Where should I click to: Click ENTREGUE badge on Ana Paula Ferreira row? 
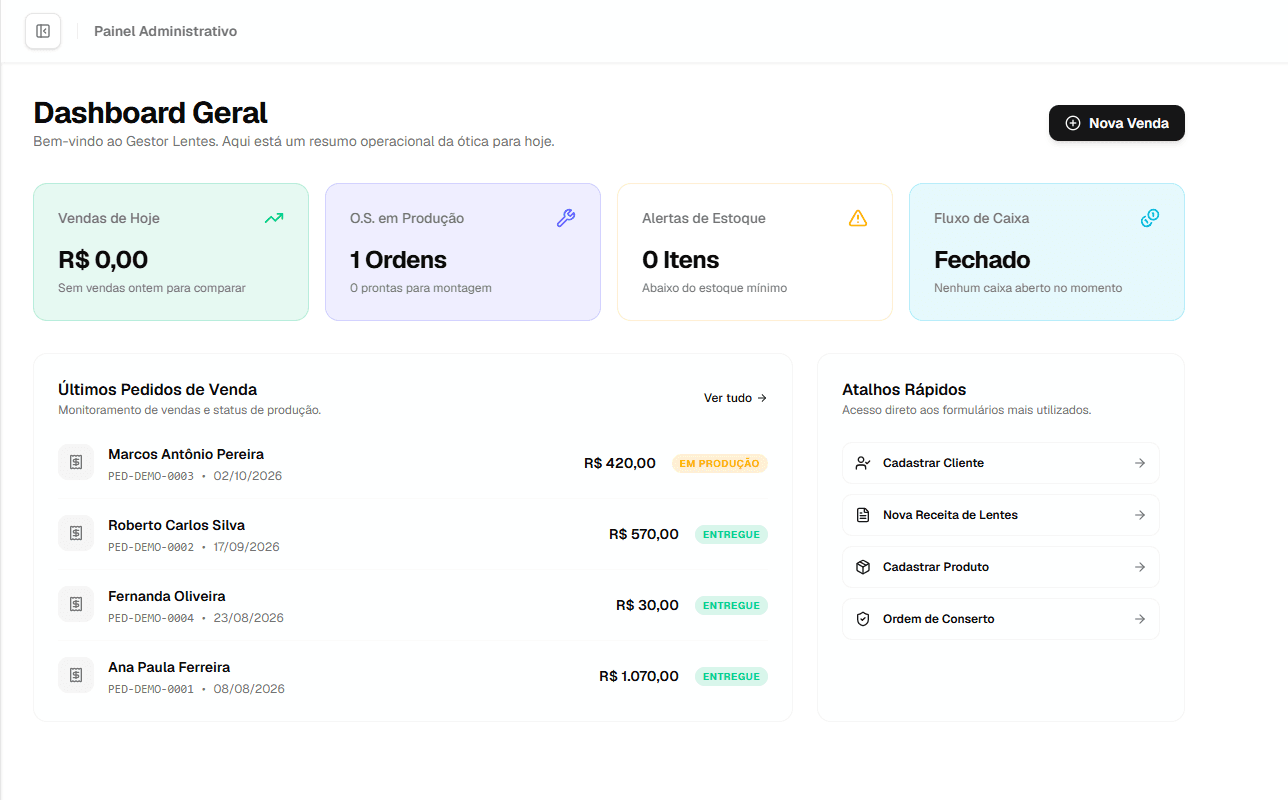tap(731, 676)
